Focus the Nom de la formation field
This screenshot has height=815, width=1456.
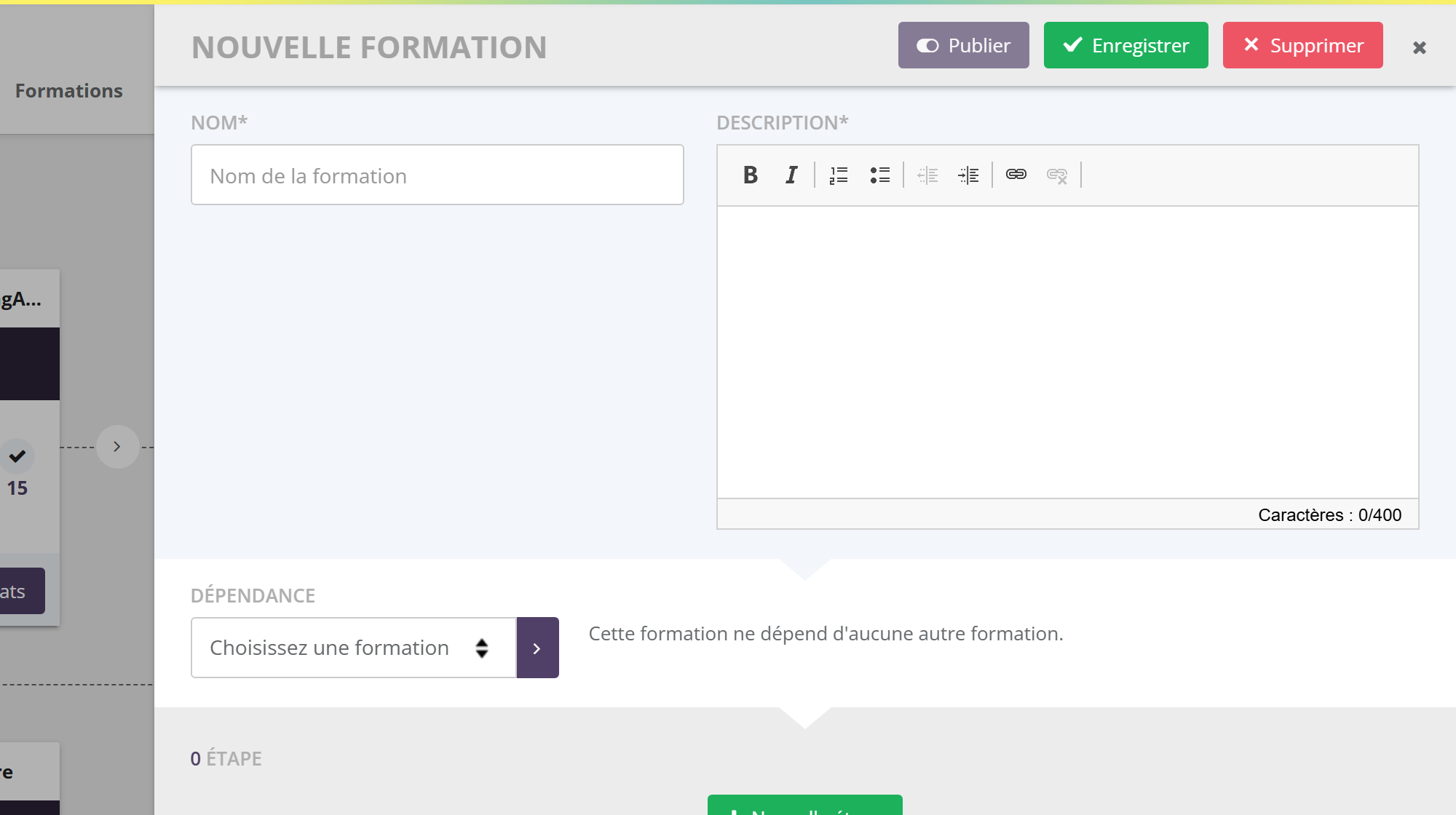point(437,175)
